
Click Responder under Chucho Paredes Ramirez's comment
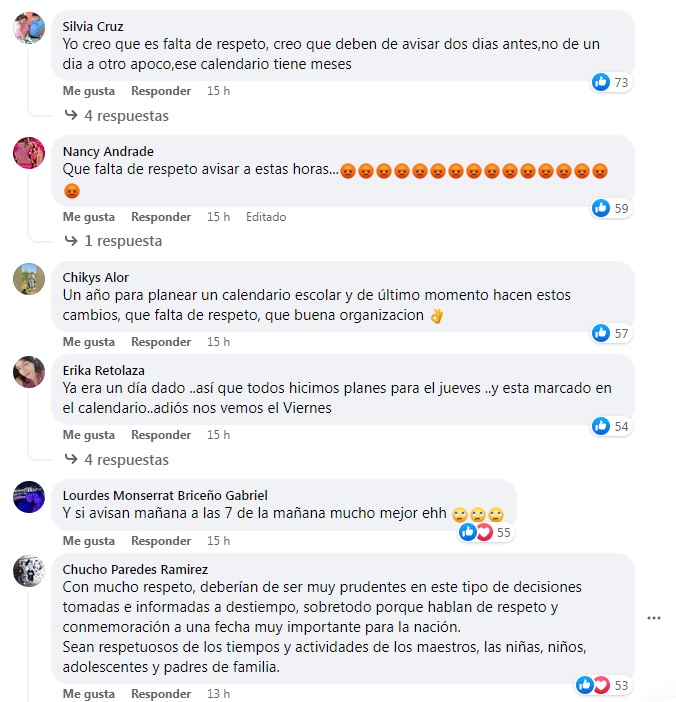(161, 693)
